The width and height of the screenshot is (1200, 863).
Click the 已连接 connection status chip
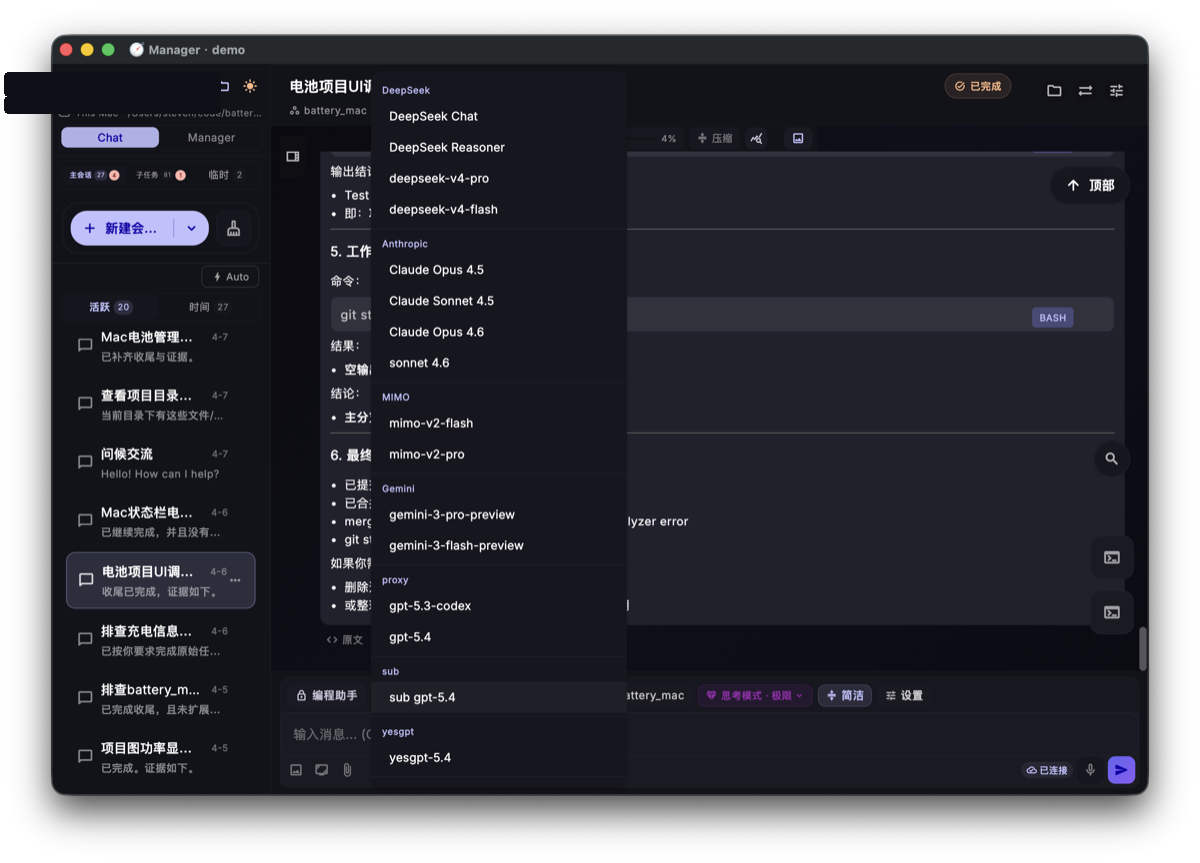tap(1047, 770)
